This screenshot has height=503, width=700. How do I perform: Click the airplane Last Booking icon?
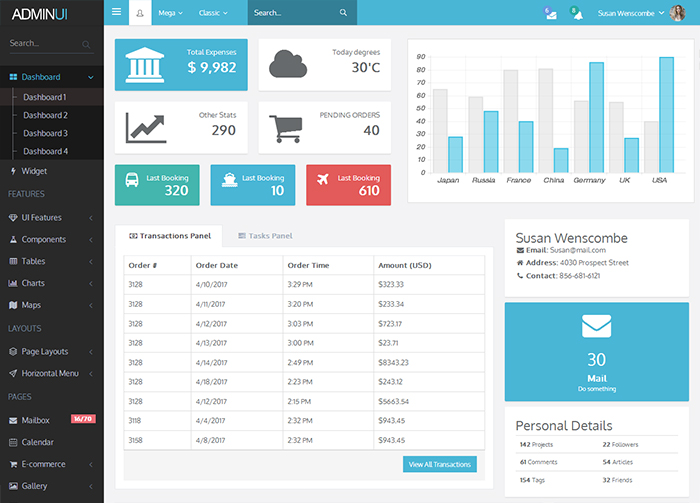click(x=322, y=180)
